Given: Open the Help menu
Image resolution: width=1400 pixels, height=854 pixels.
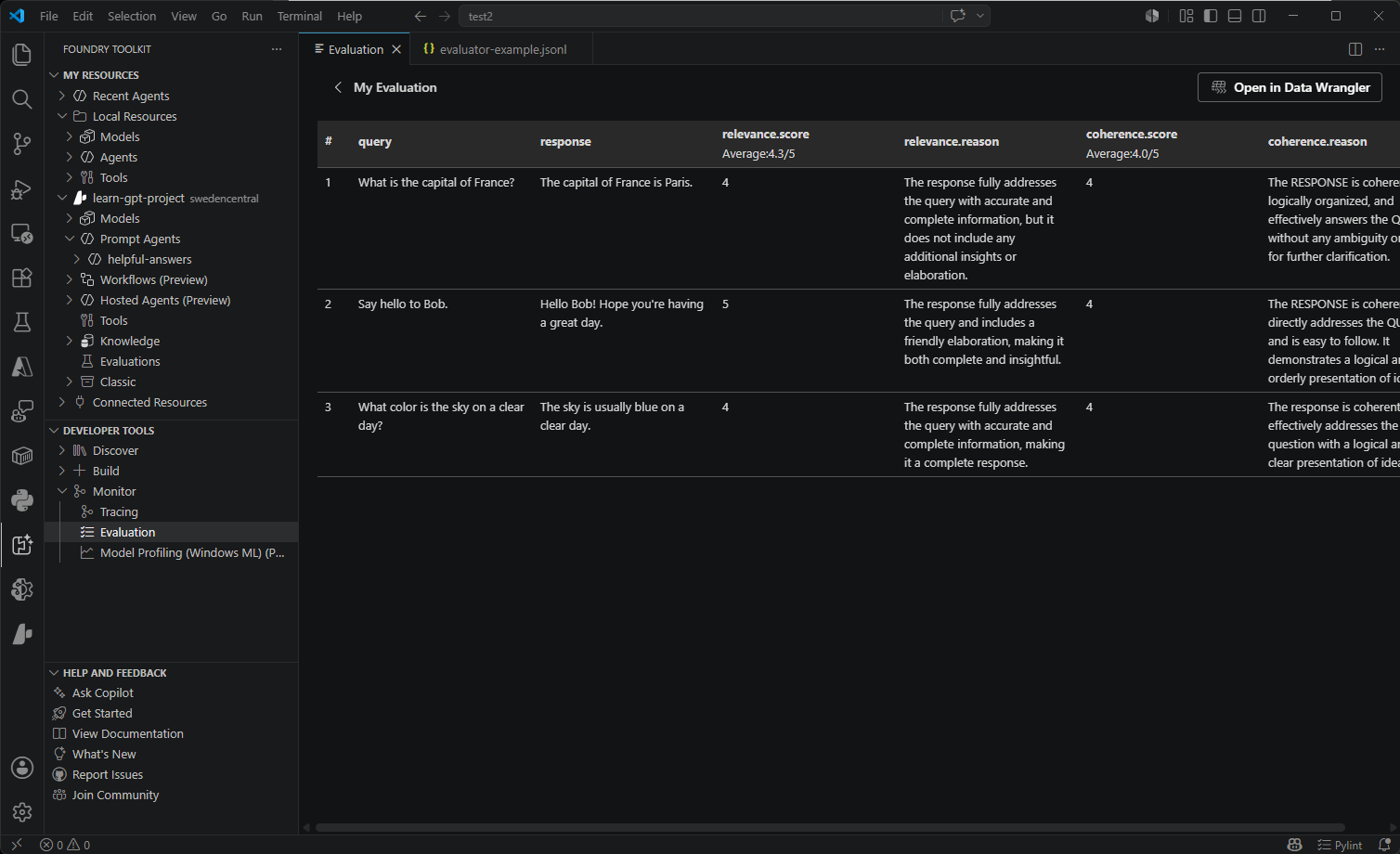Looking at the screenshot, I should (x=350, y=16).
